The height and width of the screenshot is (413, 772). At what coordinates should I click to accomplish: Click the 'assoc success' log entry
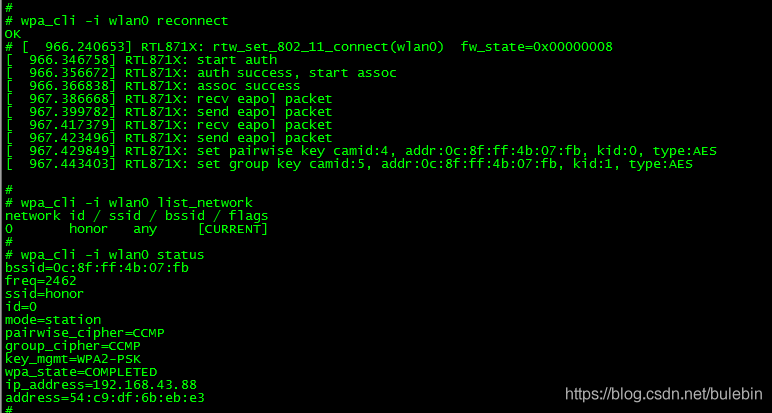(x=153, y=86)
